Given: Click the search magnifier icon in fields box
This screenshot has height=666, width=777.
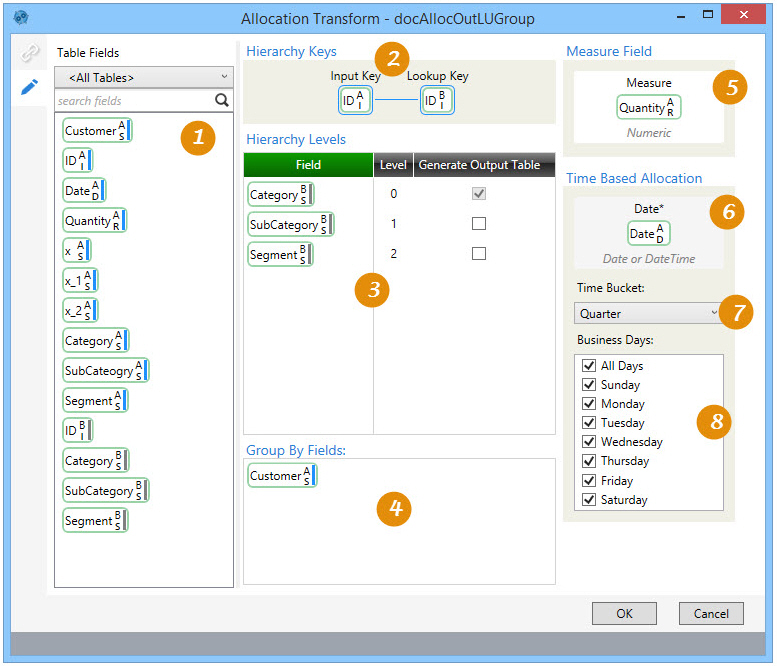Looking at the screenshot, I should (221, 100).
